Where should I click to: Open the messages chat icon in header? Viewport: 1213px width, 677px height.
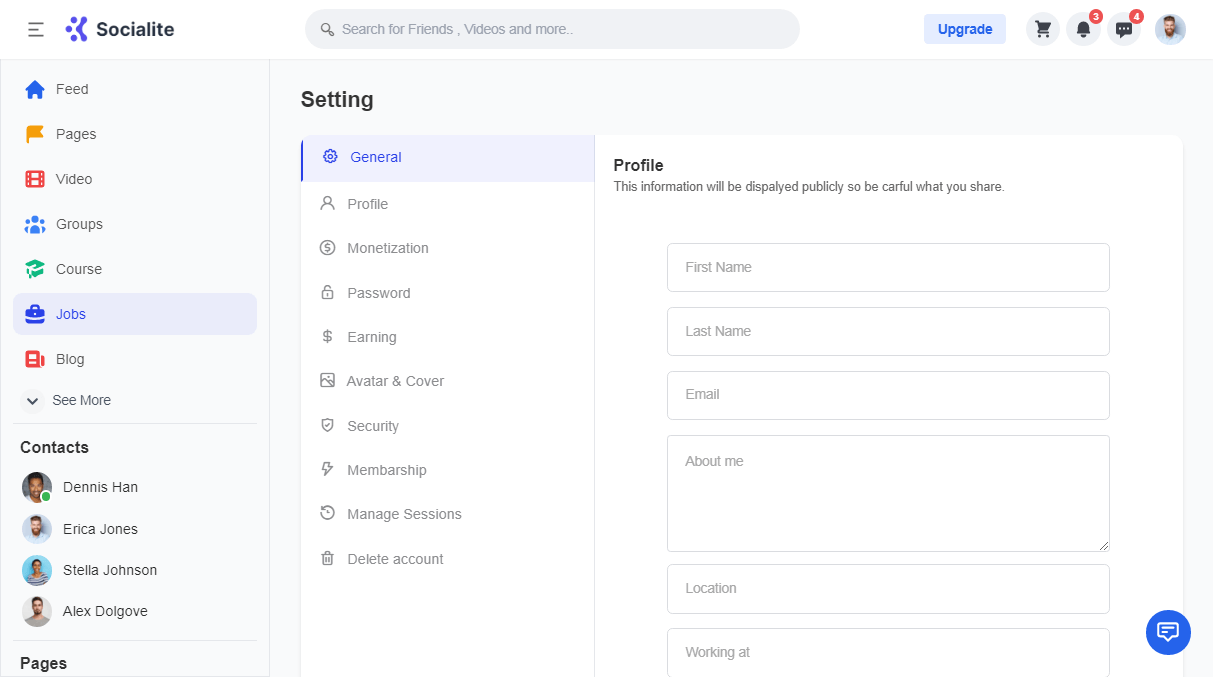click(x=1124, y=29)
